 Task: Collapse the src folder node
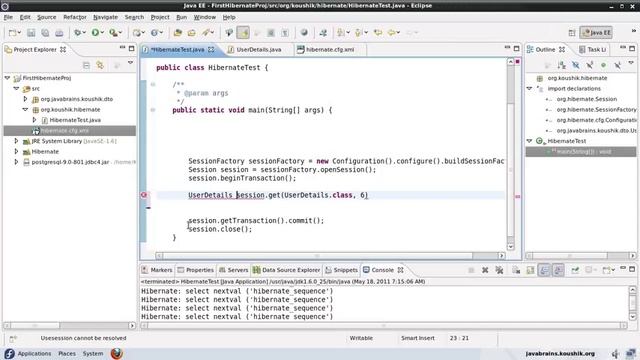point(16,88)
